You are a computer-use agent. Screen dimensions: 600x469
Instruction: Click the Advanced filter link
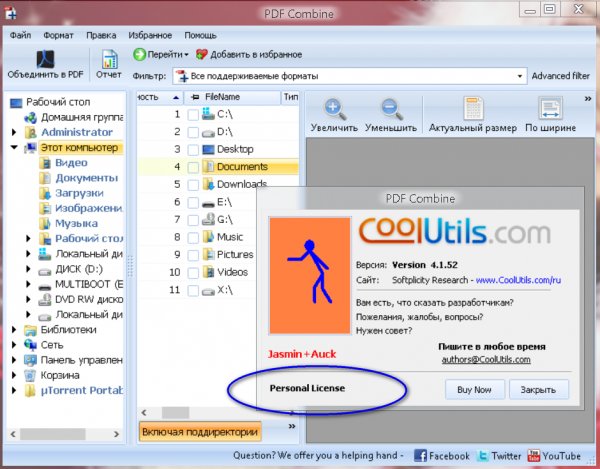click(x=561, y=76)
